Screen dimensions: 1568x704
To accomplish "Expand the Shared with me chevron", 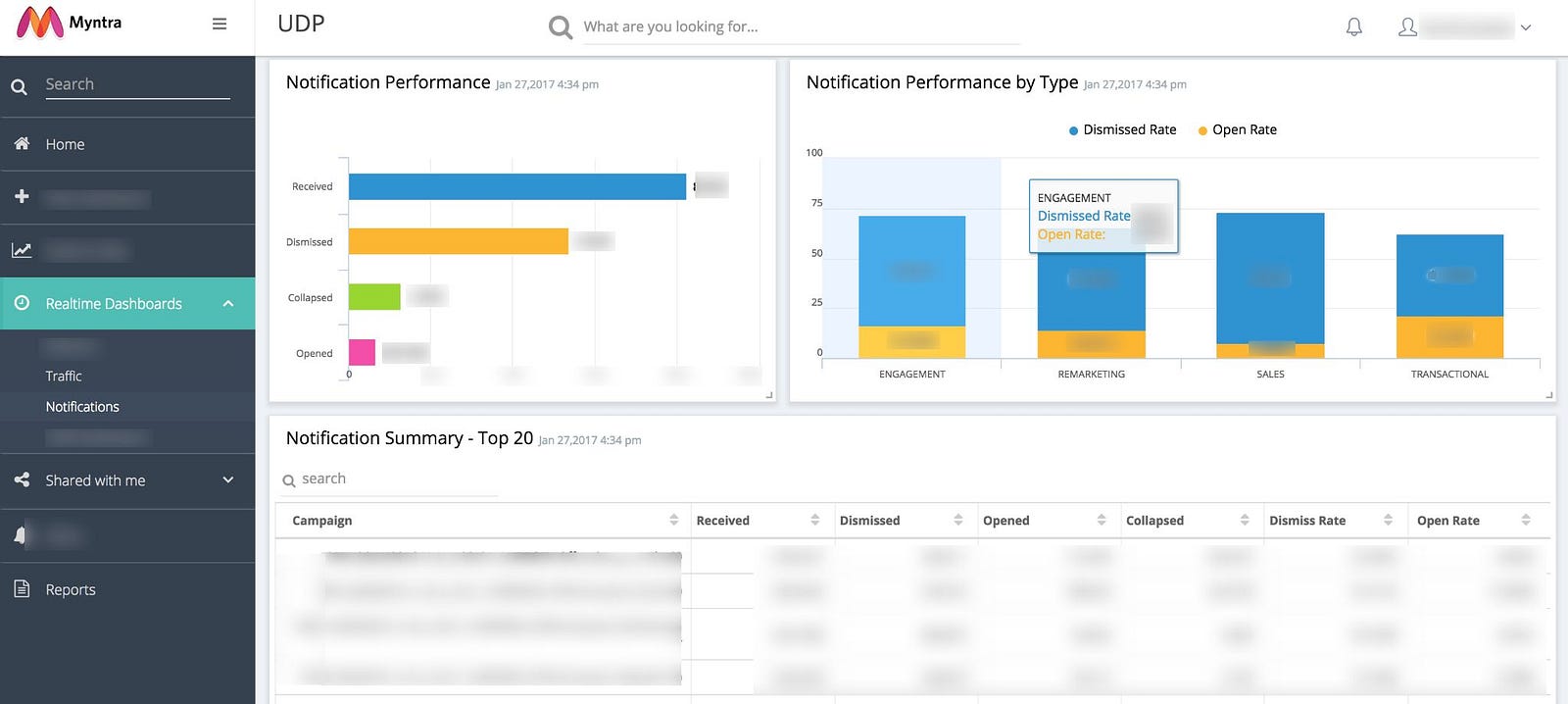I will click(228, 479).
